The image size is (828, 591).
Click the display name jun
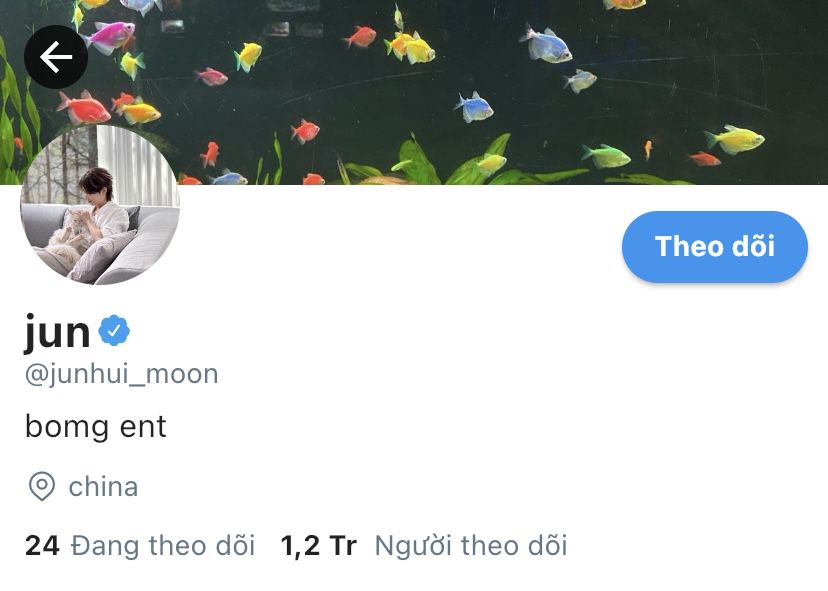[58, 332]
